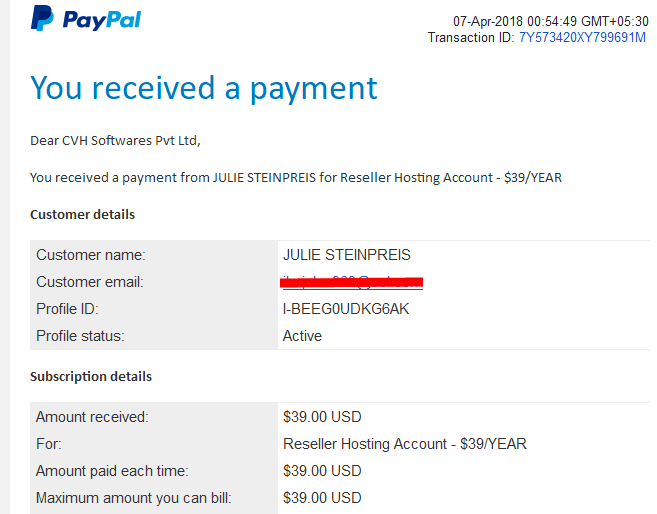
Task: Click the Customer details section heading
Action: pyautogui.click(x=83, y=214)
